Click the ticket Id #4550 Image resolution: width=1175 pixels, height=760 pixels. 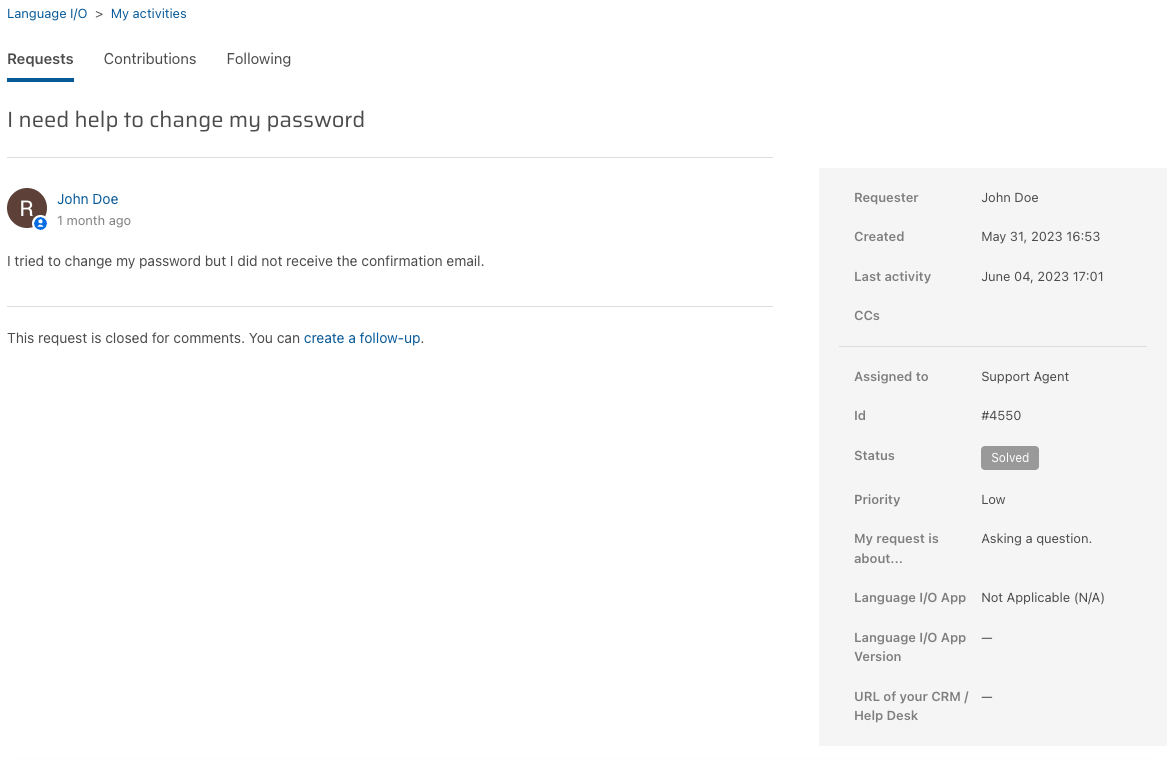click(x=1001, y=416)
